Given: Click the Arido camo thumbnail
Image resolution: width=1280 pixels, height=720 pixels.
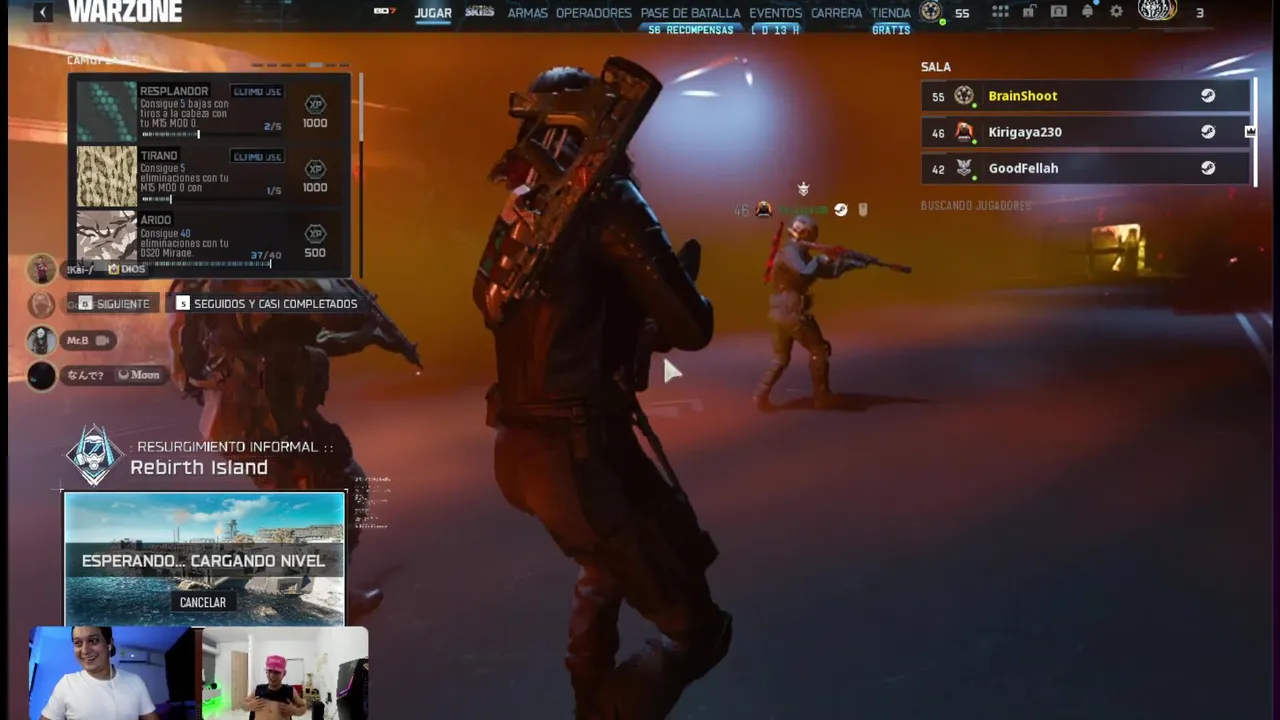Looking at the screenshot, I should click(107, 236).
